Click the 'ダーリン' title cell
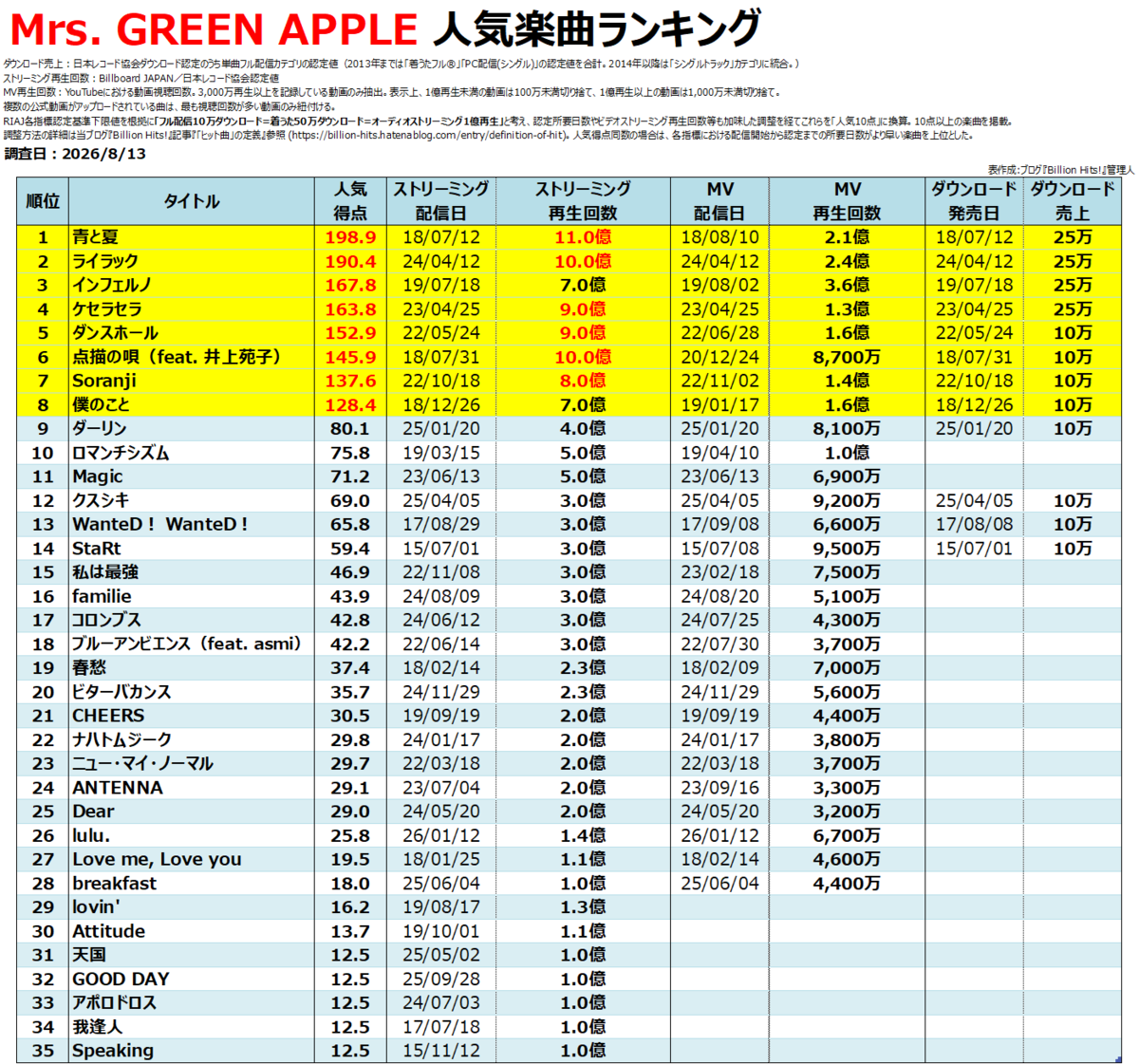The width and height of the screenshot is (1139, 1064). pos(191,429)
